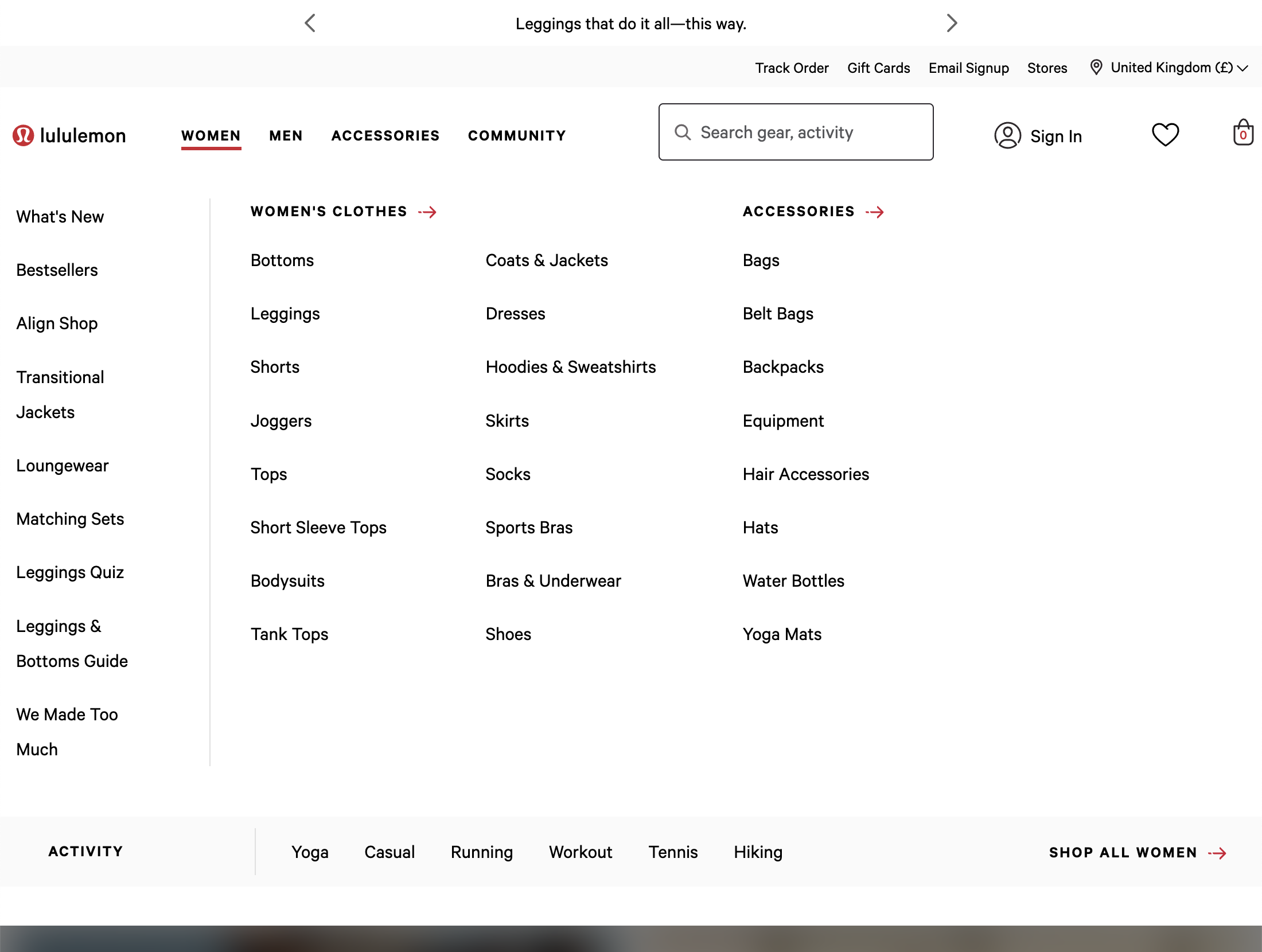Open the COMMUNITY menu
1262x952 pixels.
516,135
